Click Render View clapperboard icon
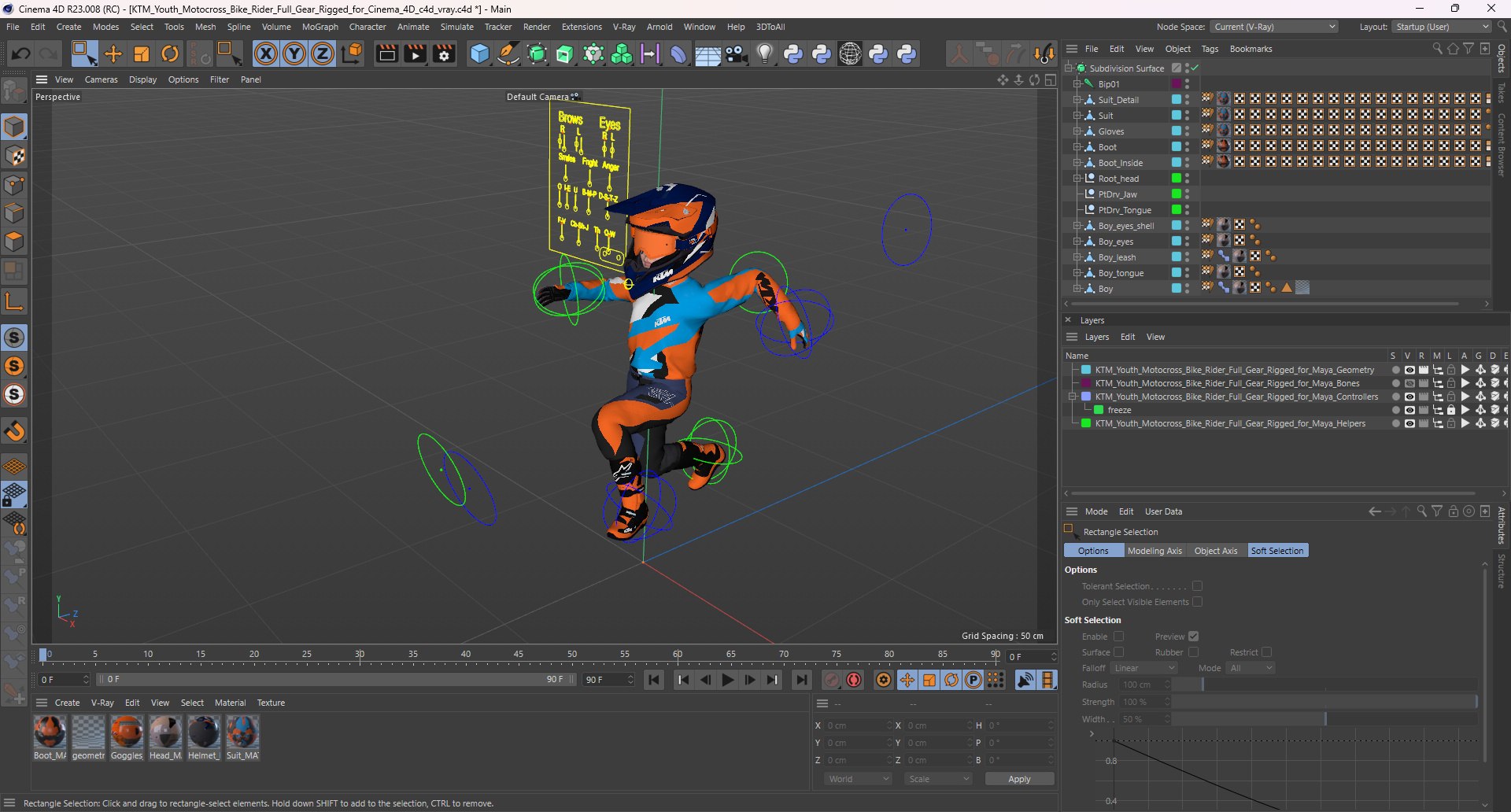Viewport: 1511px width, 812px height. [x=386, y=54]
